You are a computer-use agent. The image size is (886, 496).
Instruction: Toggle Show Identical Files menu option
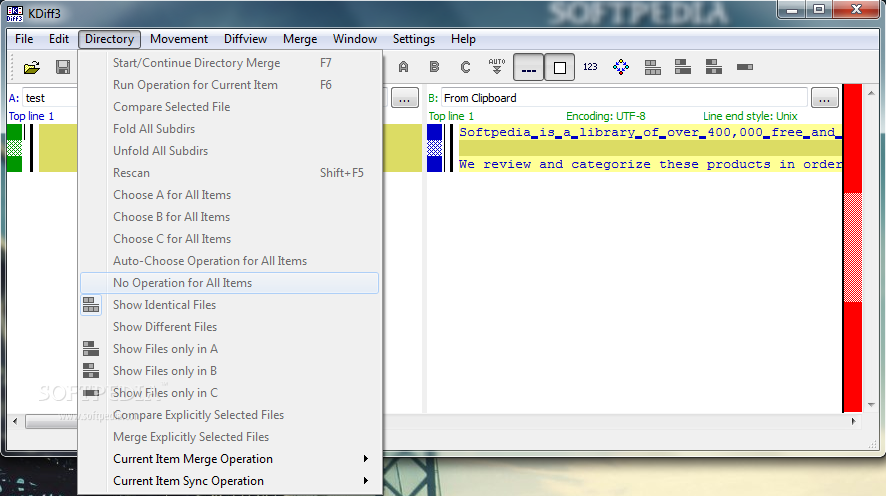229,305
